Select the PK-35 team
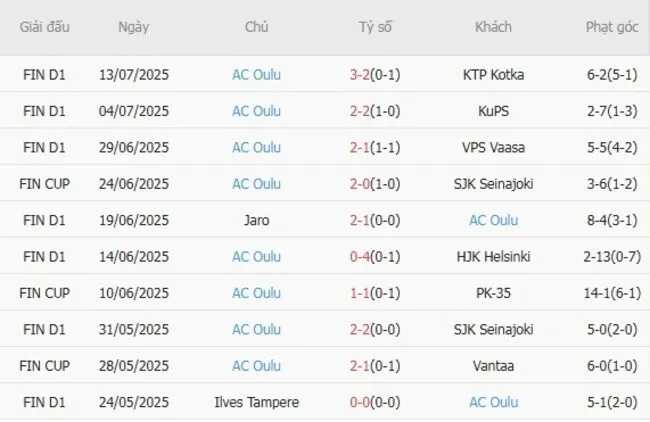 click(493, 293)
